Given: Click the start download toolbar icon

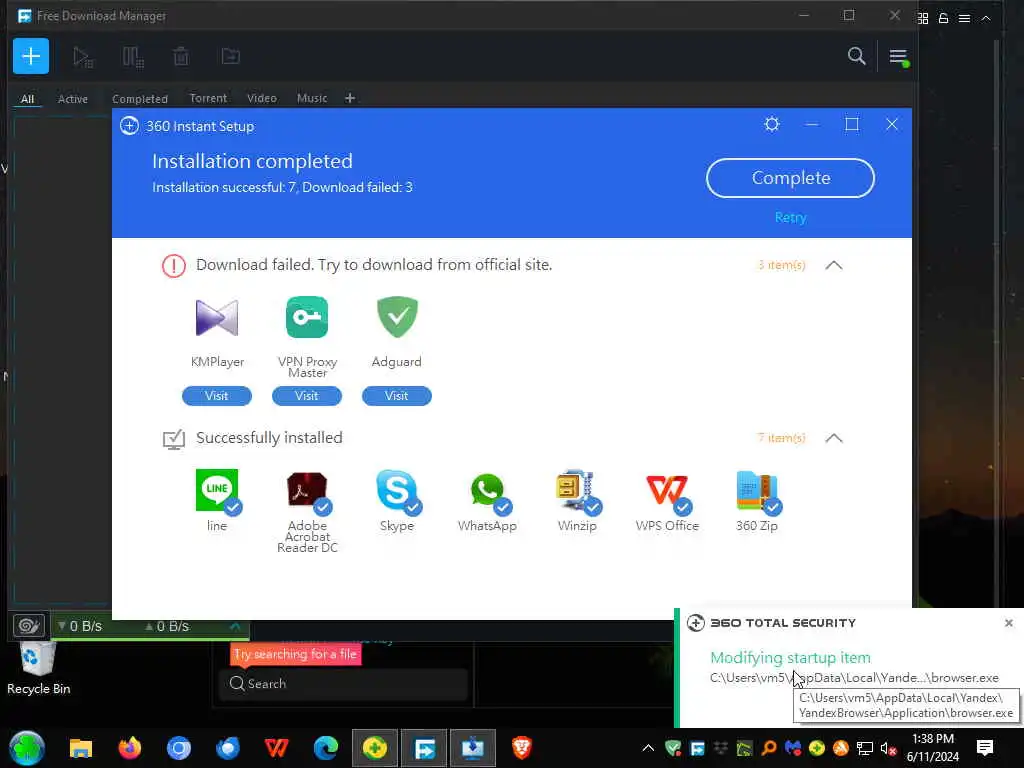Looking at the screenshot, I should coord(83,57).
